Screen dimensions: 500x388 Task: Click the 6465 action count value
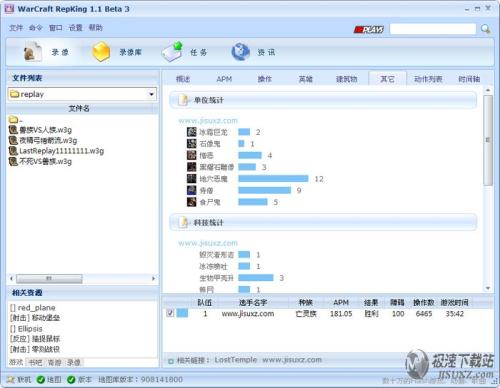[424, 314]
